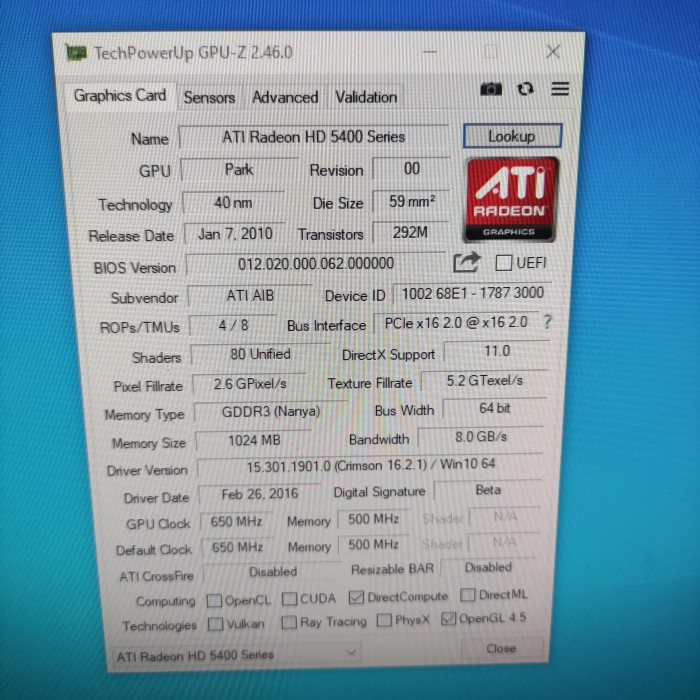Click the Computing label

coord(166,601)
